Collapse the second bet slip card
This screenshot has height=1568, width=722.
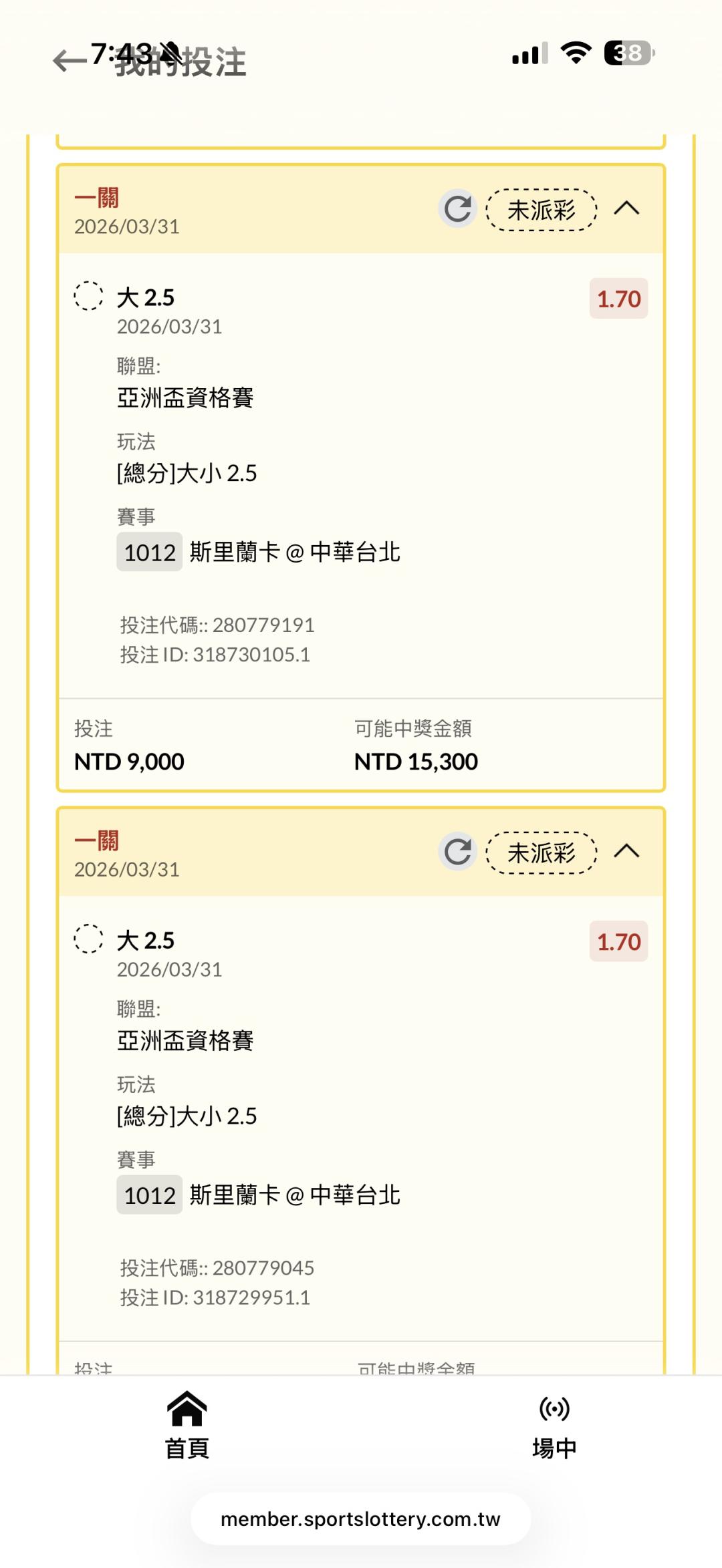(626, 852)
